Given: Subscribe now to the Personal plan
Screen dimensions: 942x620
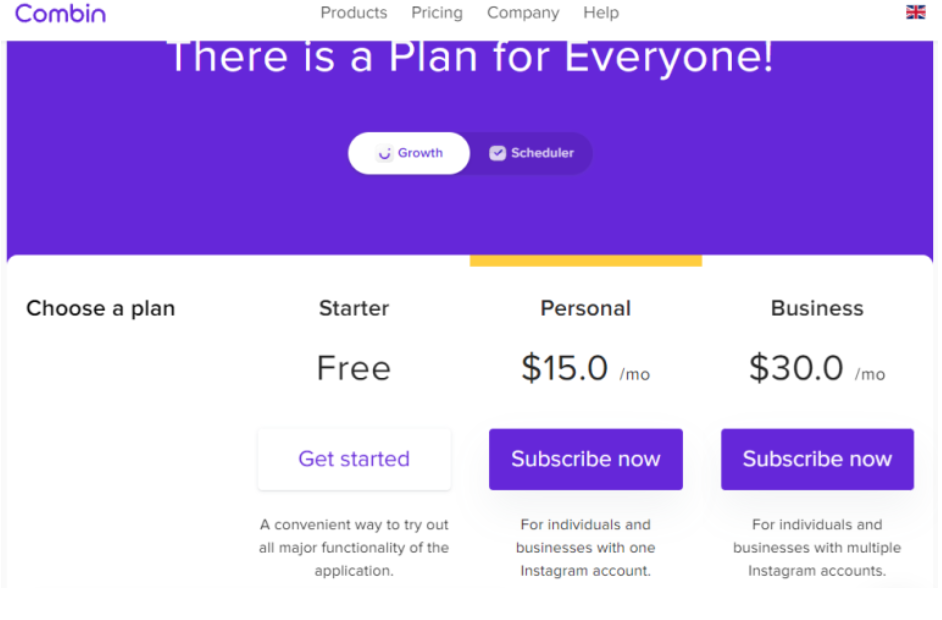Looking at the screenshot, I should (x=586, y=459).
